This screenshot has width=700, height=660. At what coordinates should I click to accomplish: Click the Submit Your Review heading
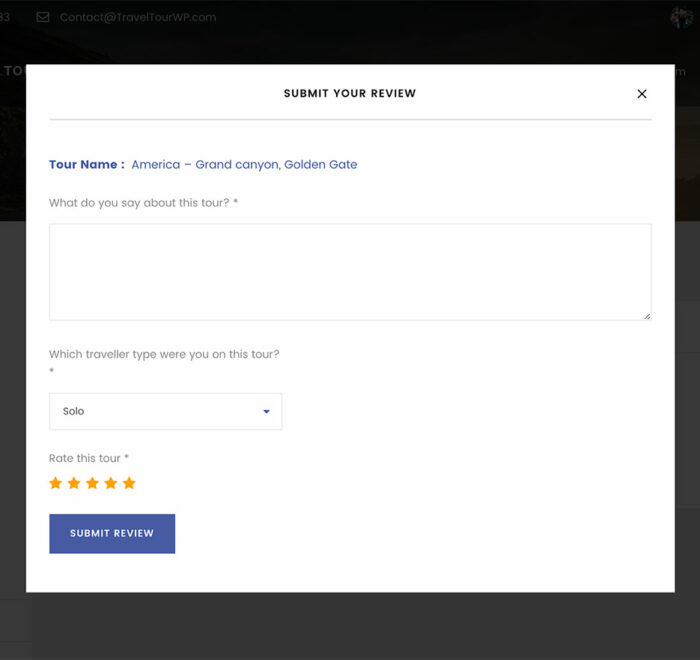click(349, 94)
